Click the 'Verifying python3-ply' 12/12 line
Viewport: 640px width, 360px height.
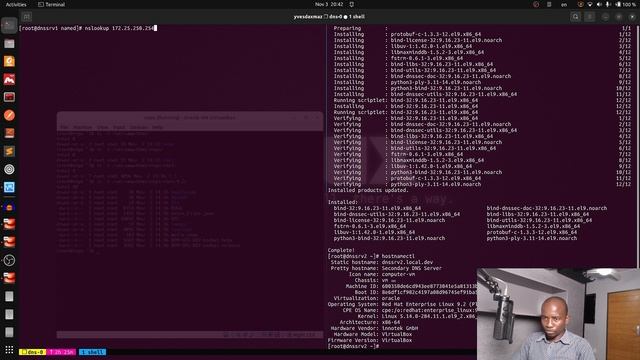482,184
